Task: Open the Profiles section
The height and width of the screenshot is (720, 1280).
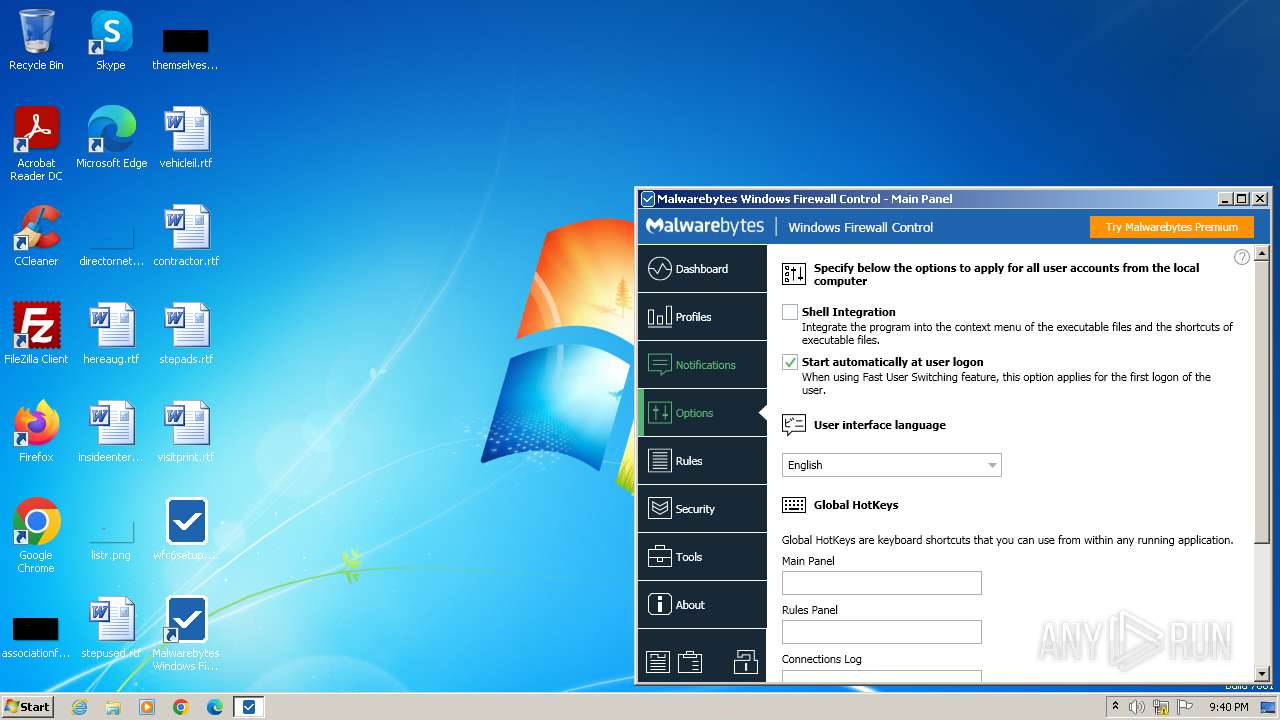Action: point(702,317)
